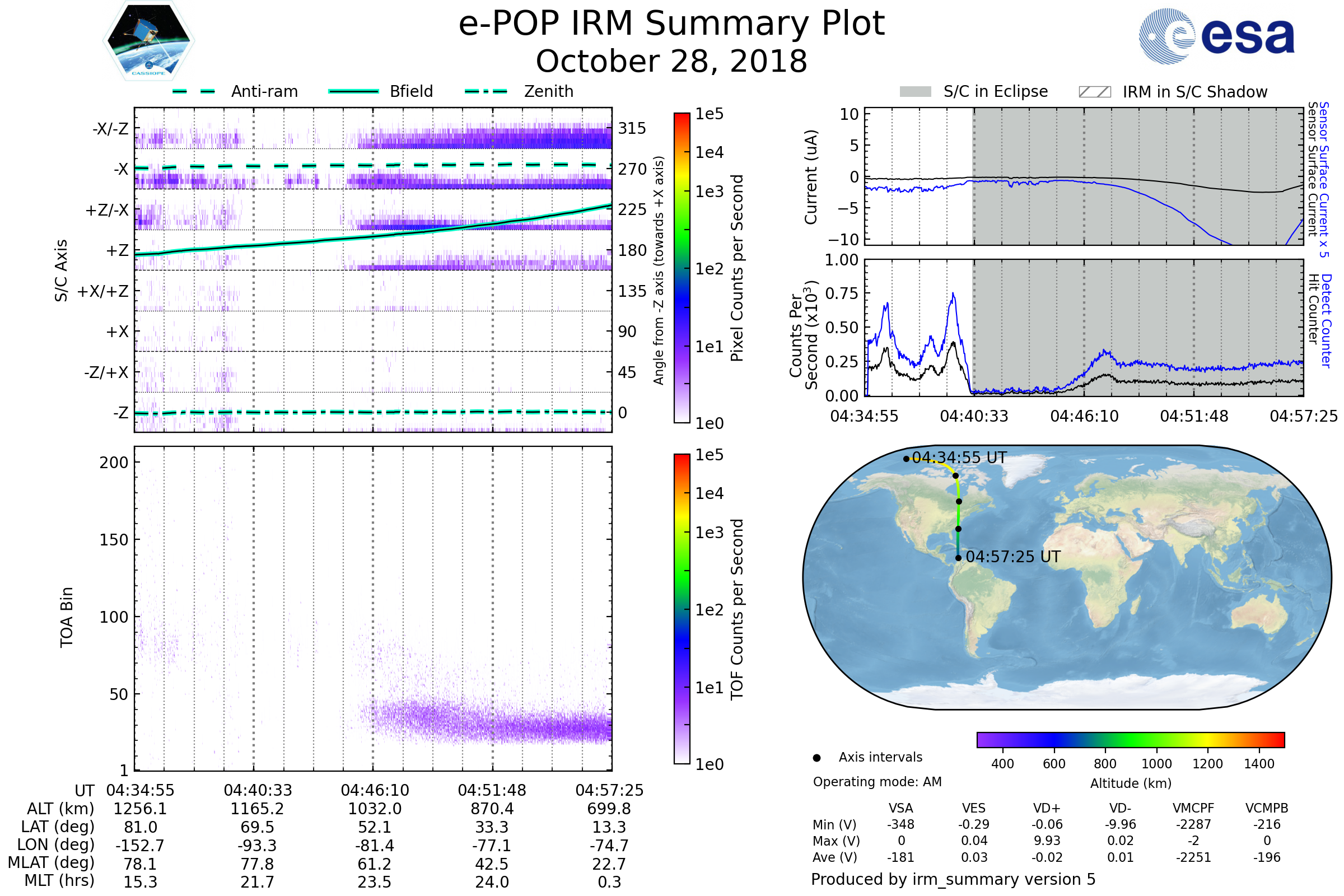Click the 04:57:25 UT end point on map

tap(958, 558)
